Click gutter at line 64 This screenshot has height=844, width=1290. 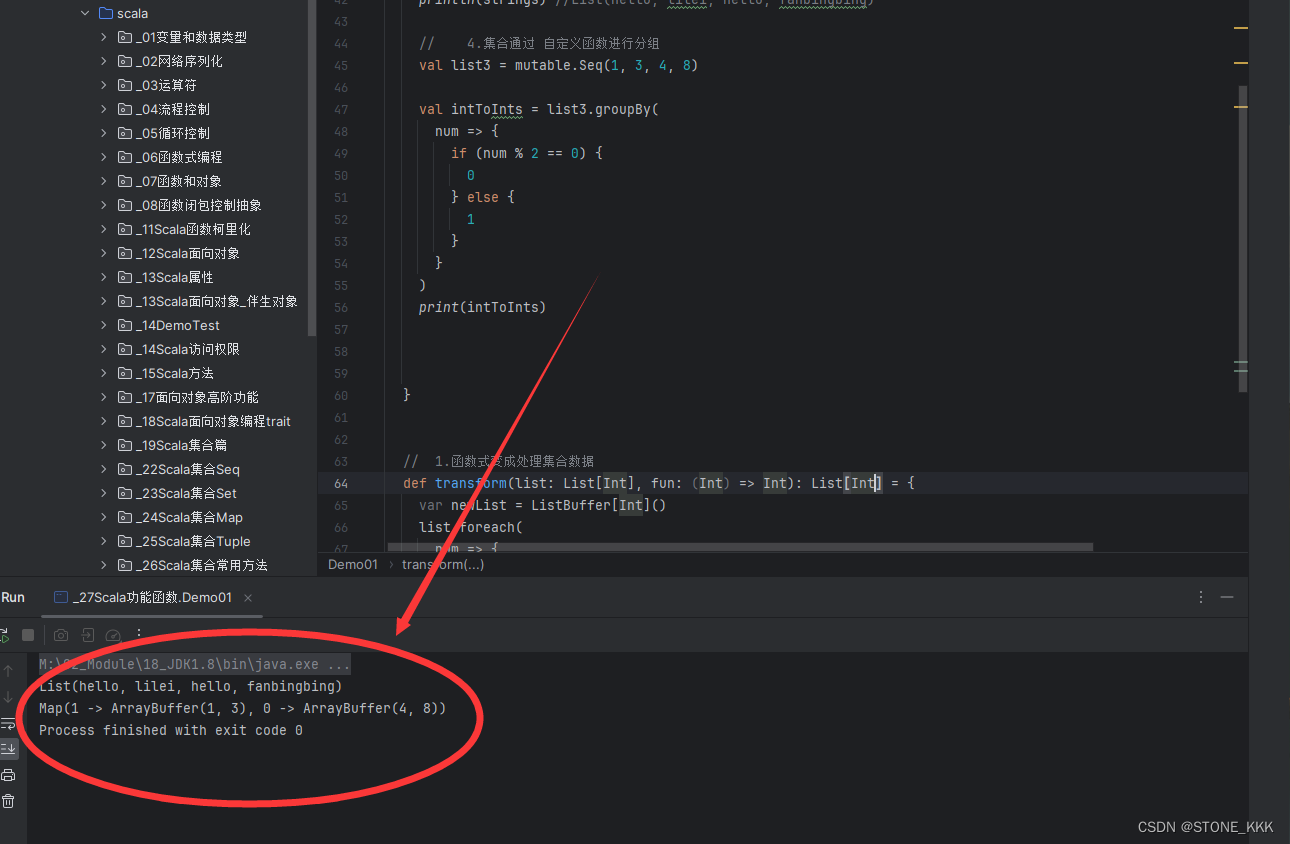342,483
